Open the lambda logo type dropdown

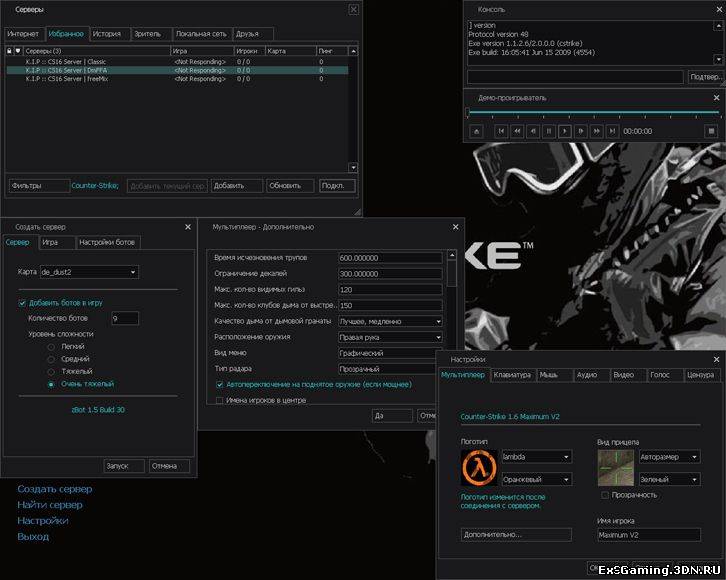pyautogui.click(x=537, y=457)
